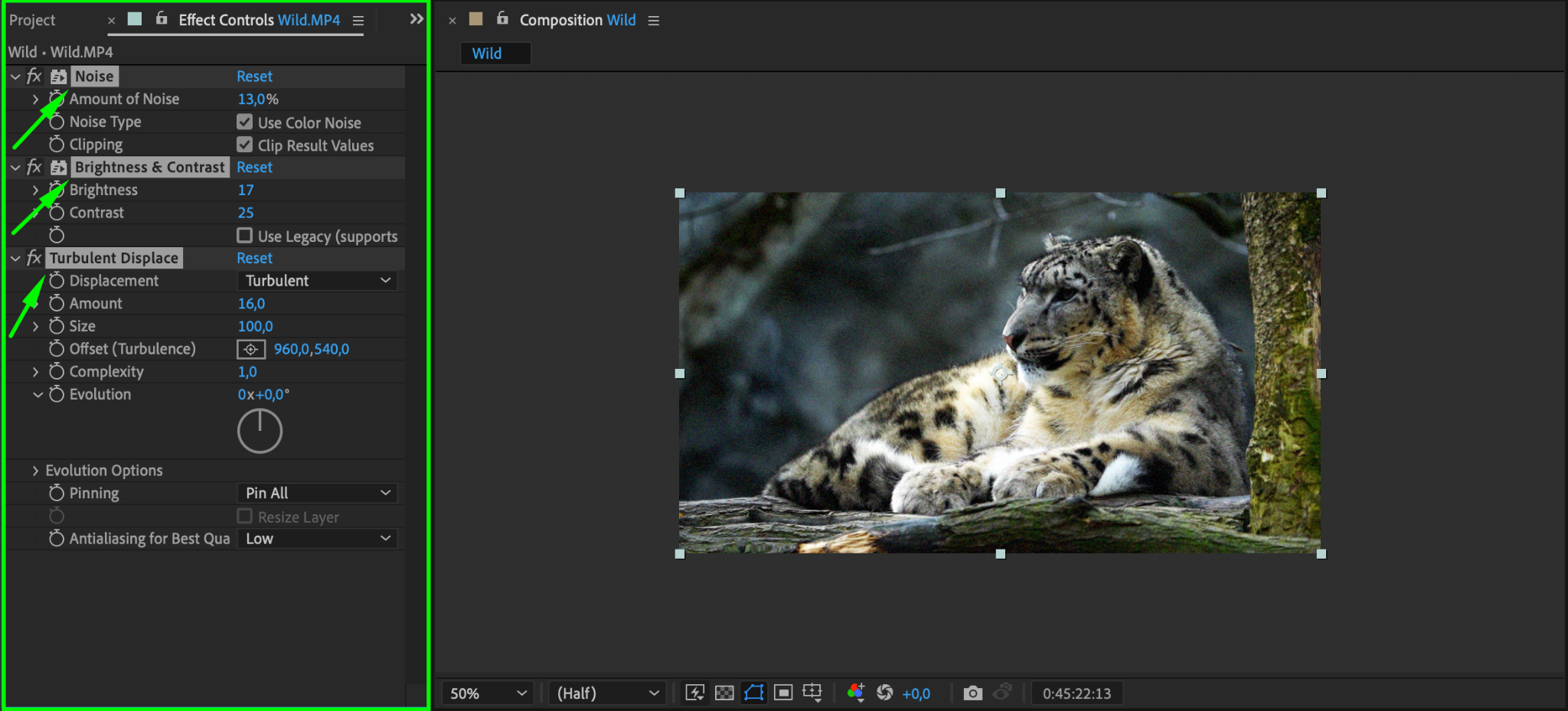The height and width of the screenshot is (711, 1568).
Task: Click the Reset Exposure aperture icon
Action: pyautogui.click(x=885, y=693)
